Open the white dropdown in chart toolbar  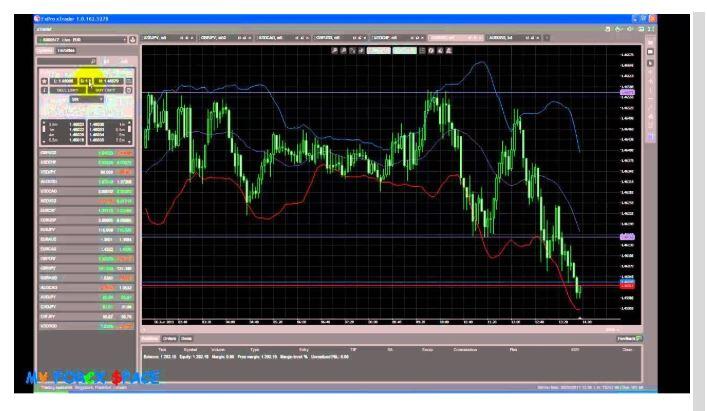pyautogui.click(x=378, y=50)
